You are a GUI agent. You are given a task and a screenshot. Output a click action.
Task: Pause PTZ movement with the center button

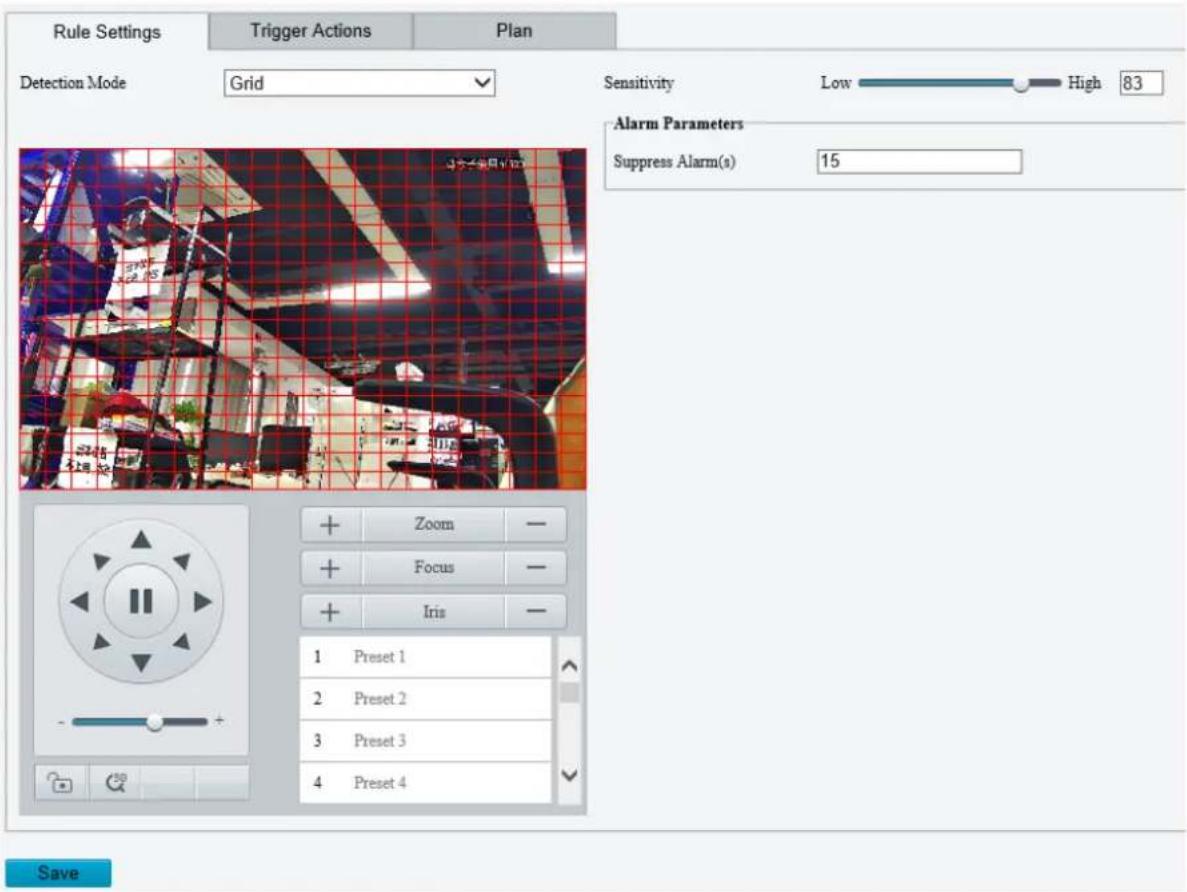pos(141,601)
